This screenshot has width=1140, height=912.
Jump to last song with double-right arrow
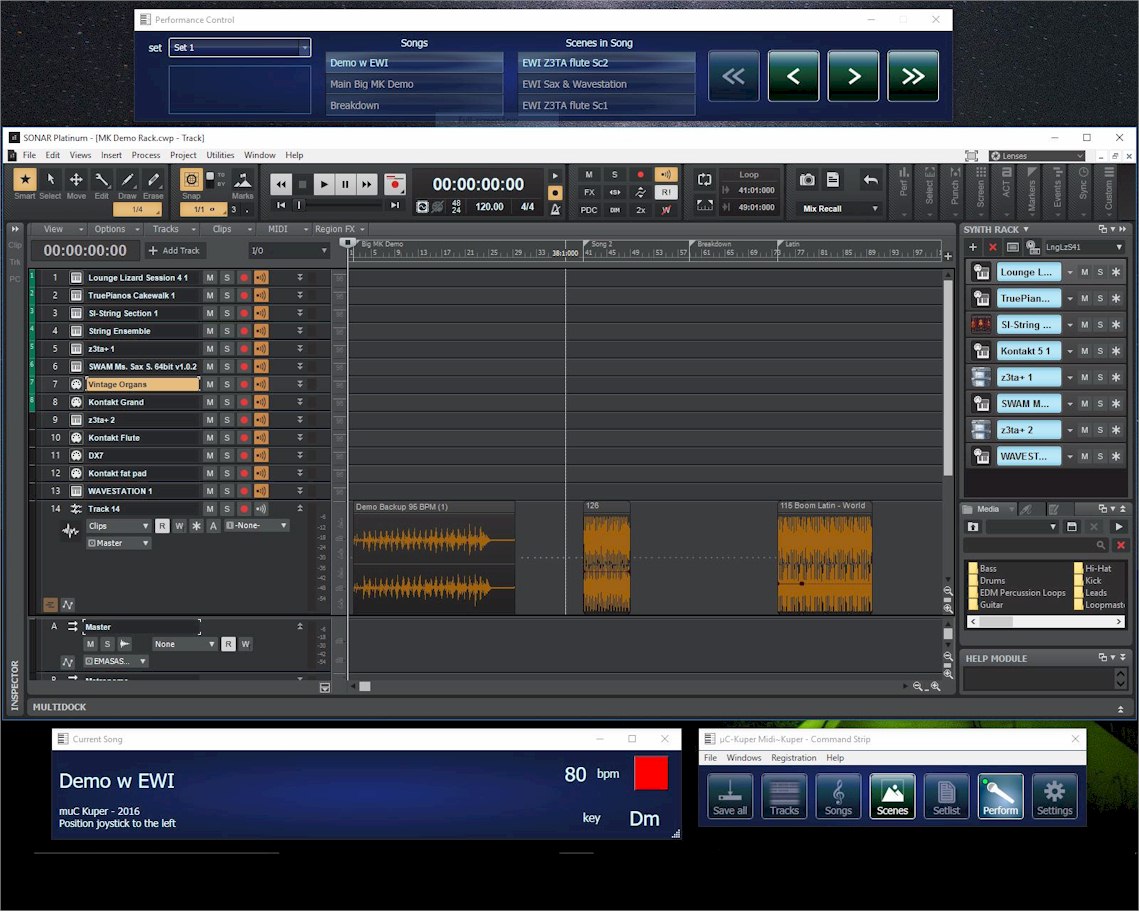(913, 76)
